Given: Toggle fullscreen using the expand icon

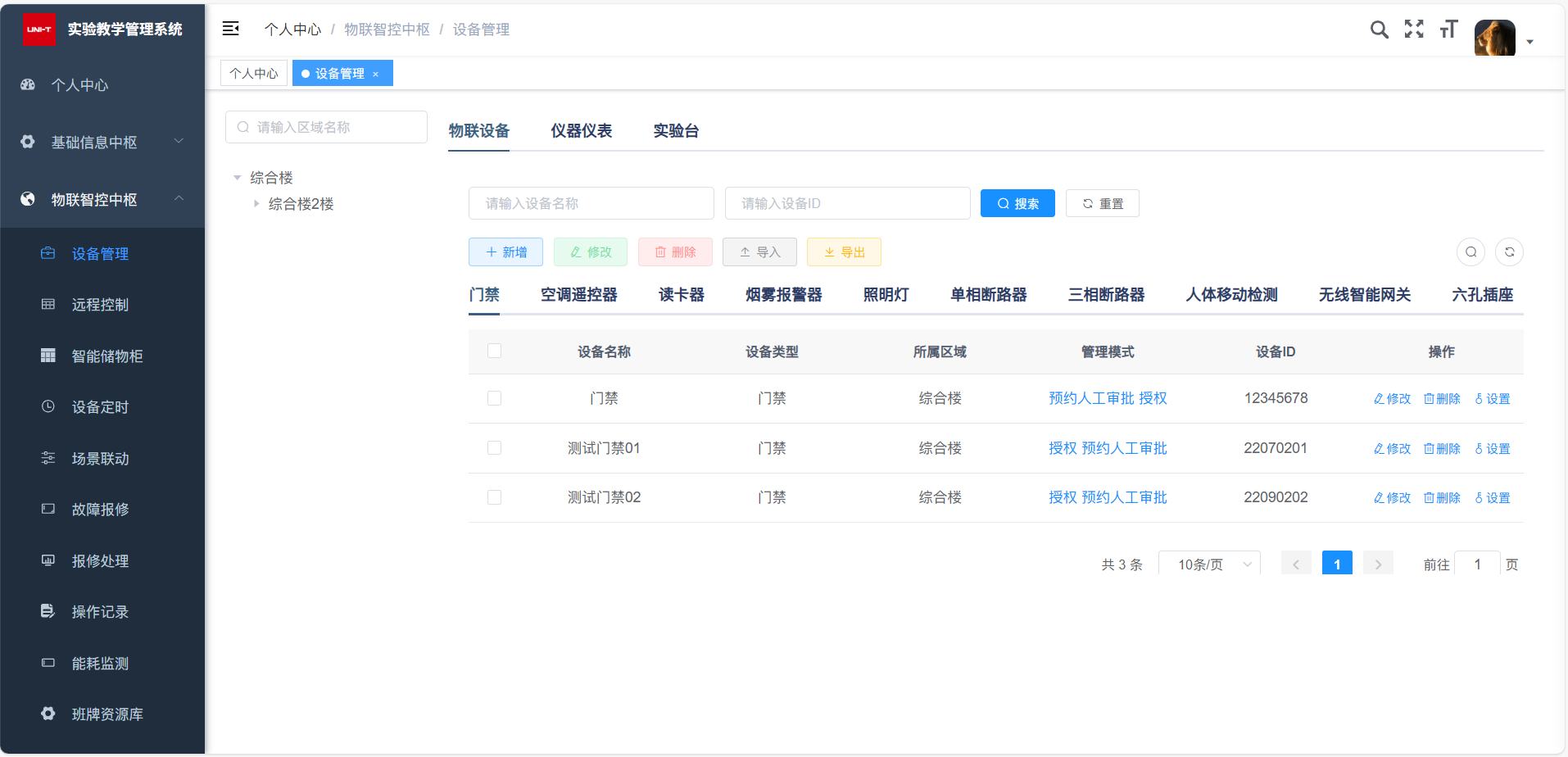Looking at the screenshot, I should pos(1414,29).
